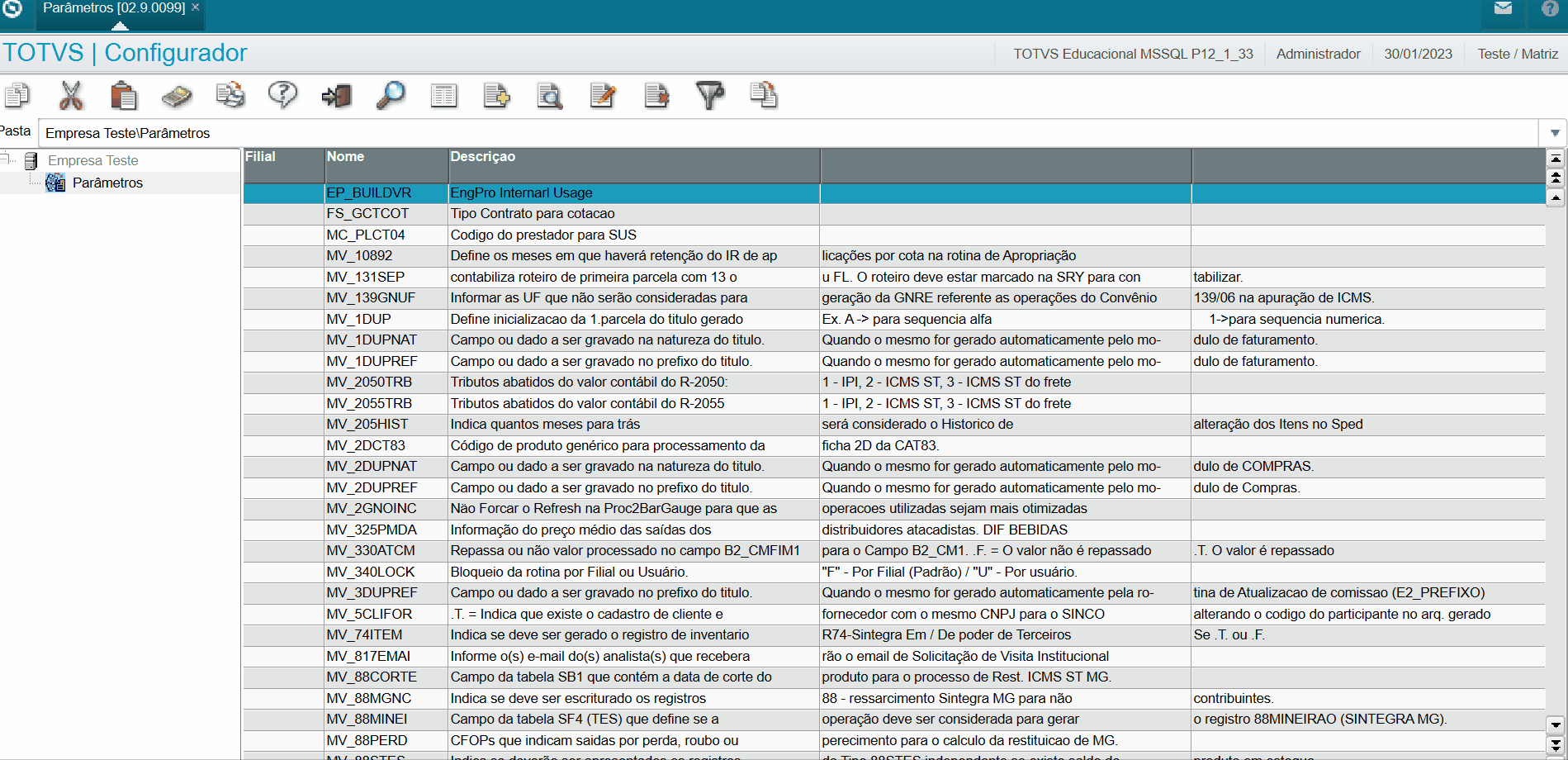Click description 'Bloqueio da rotina por Filial ou Usuário.'
1568x760 pixels.
pyautogui.click(x=569, y=572)
